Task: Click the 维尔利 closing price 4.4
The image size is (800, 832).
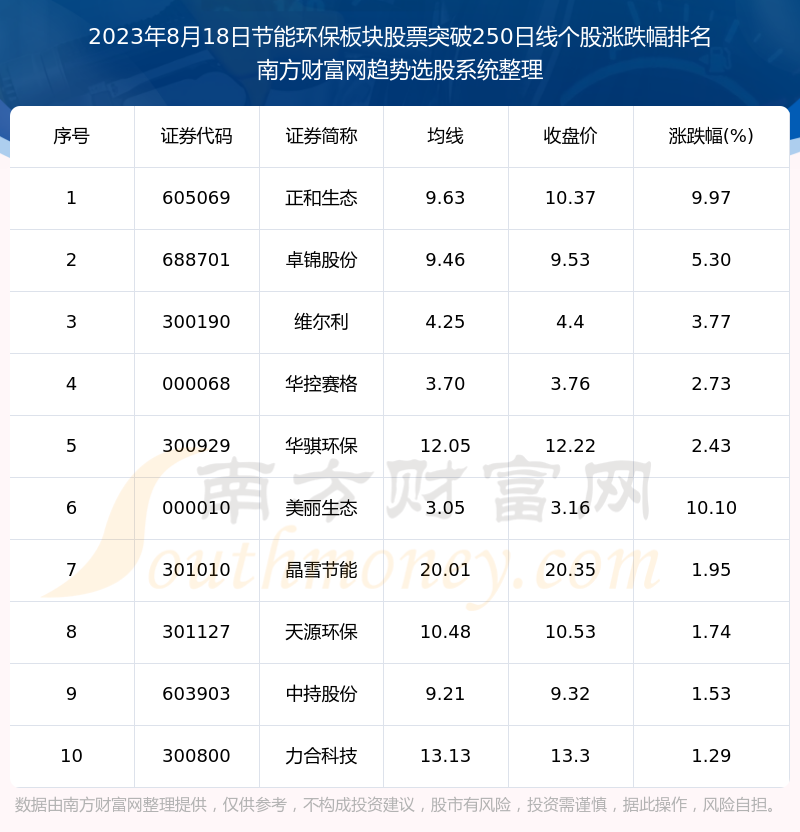Action: coord(570,322)
